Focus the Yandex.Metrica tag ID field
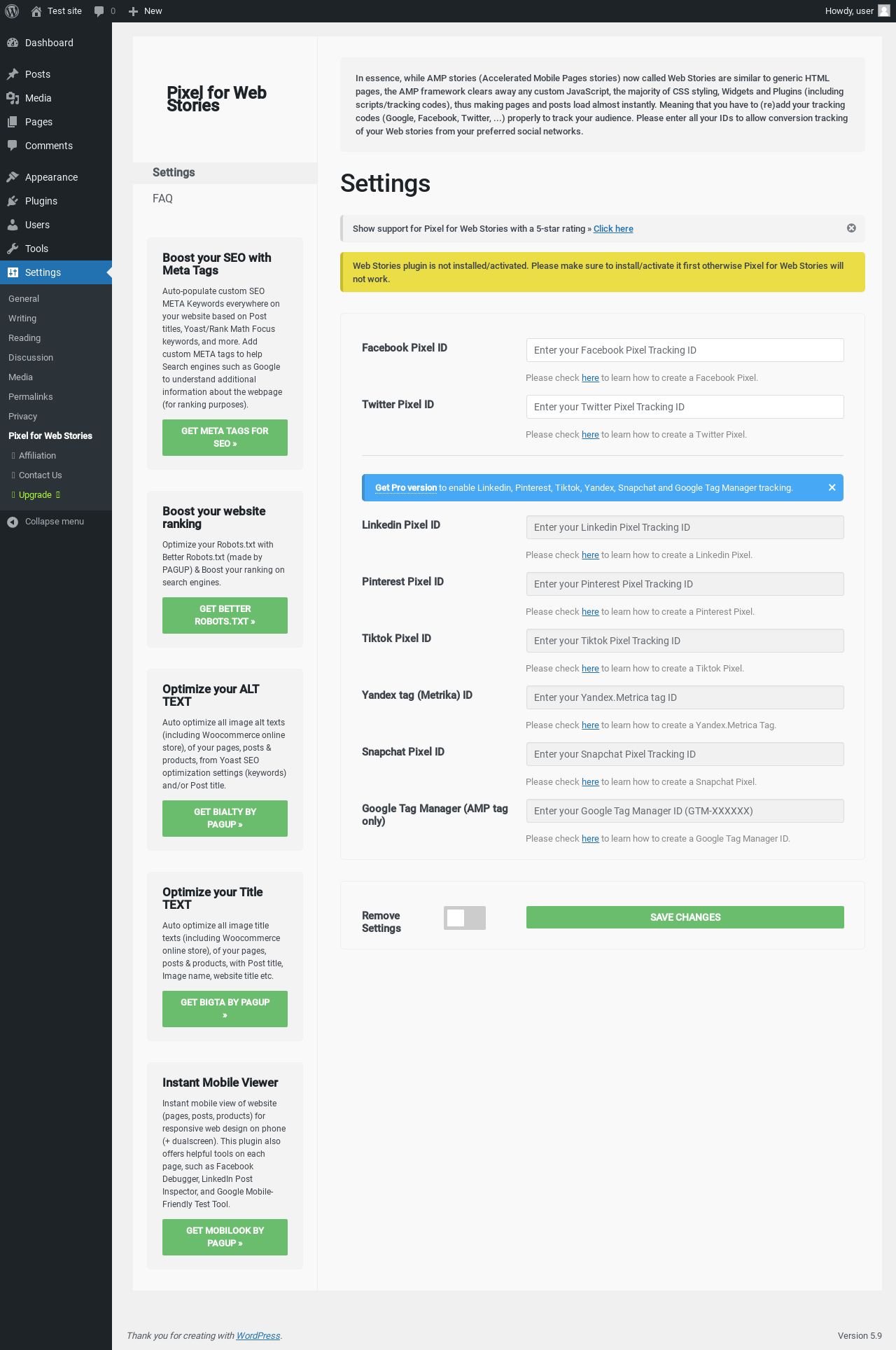 coord(685,697)
